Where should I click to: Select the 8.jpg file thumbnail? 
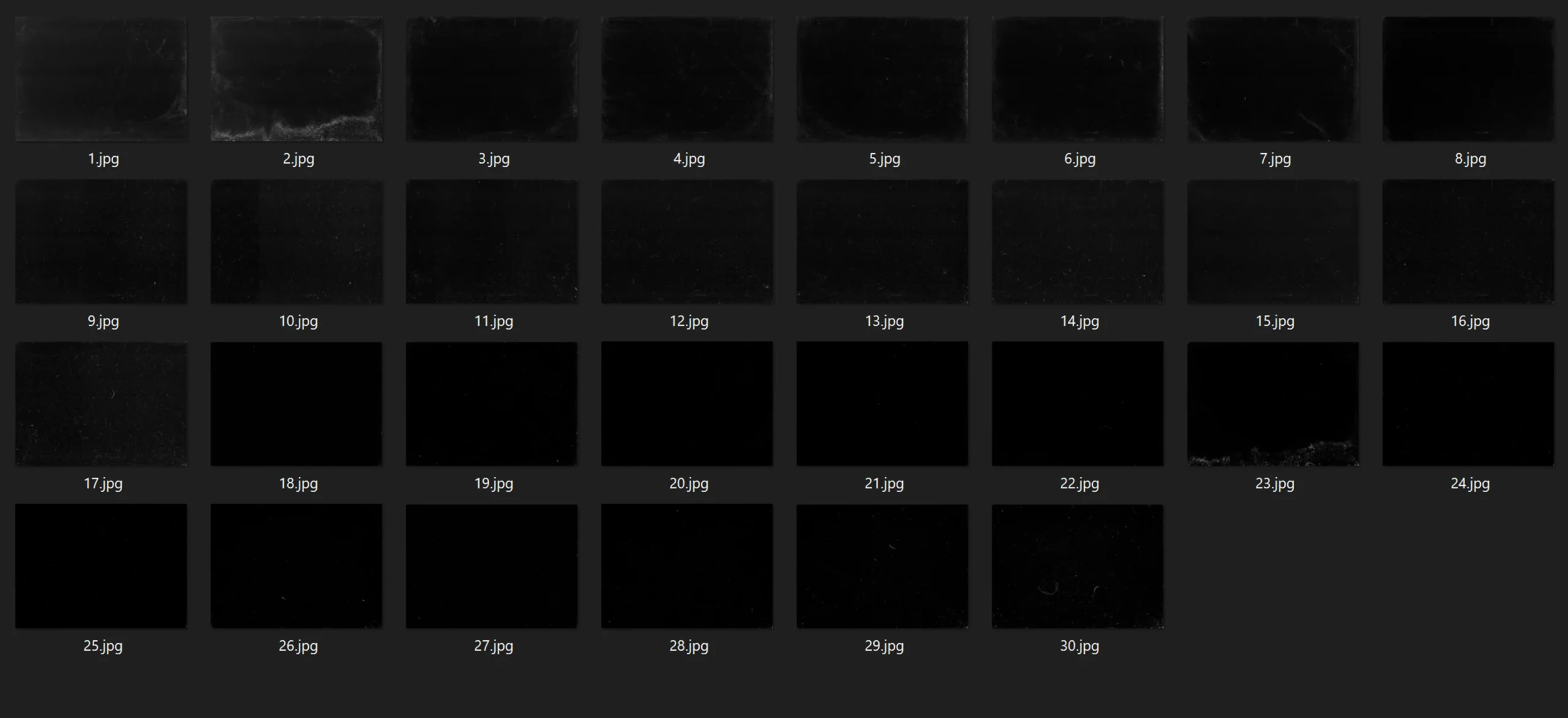point(1468,79)
